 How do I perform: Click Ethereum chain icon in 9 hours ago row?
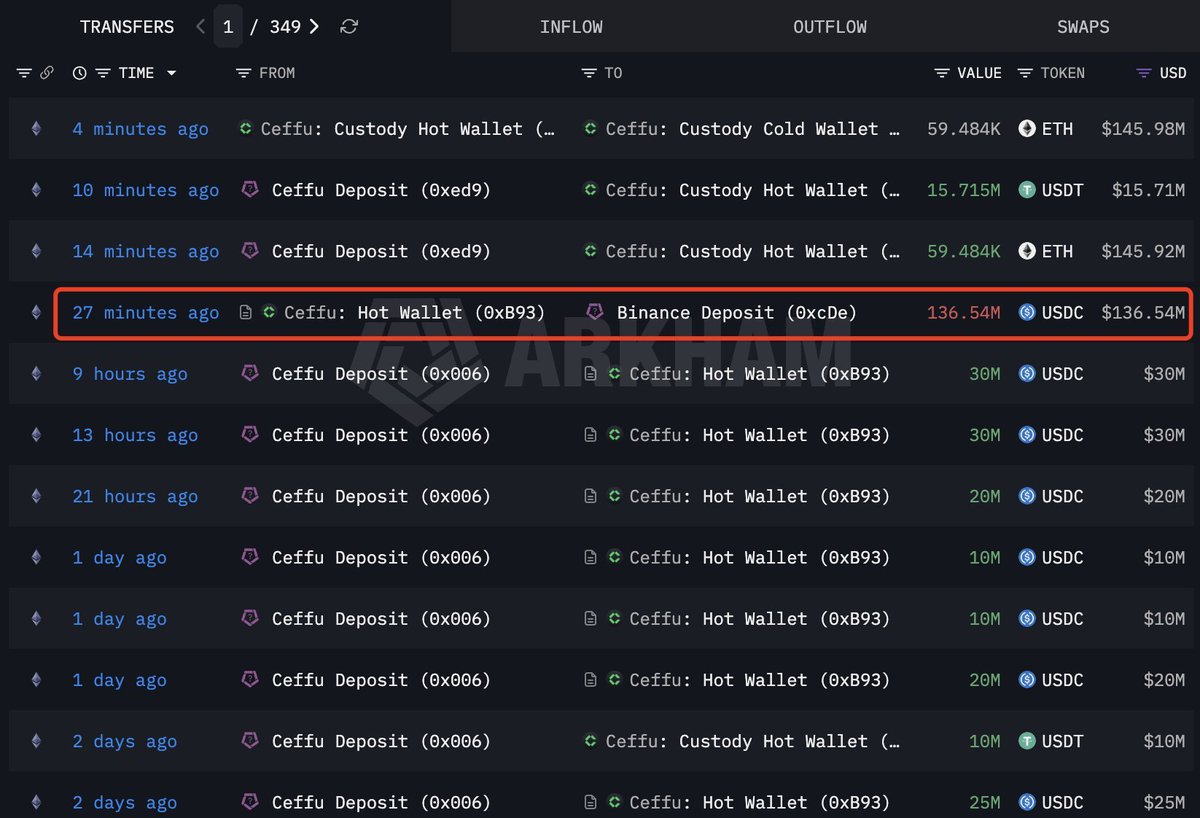(37, 374)
